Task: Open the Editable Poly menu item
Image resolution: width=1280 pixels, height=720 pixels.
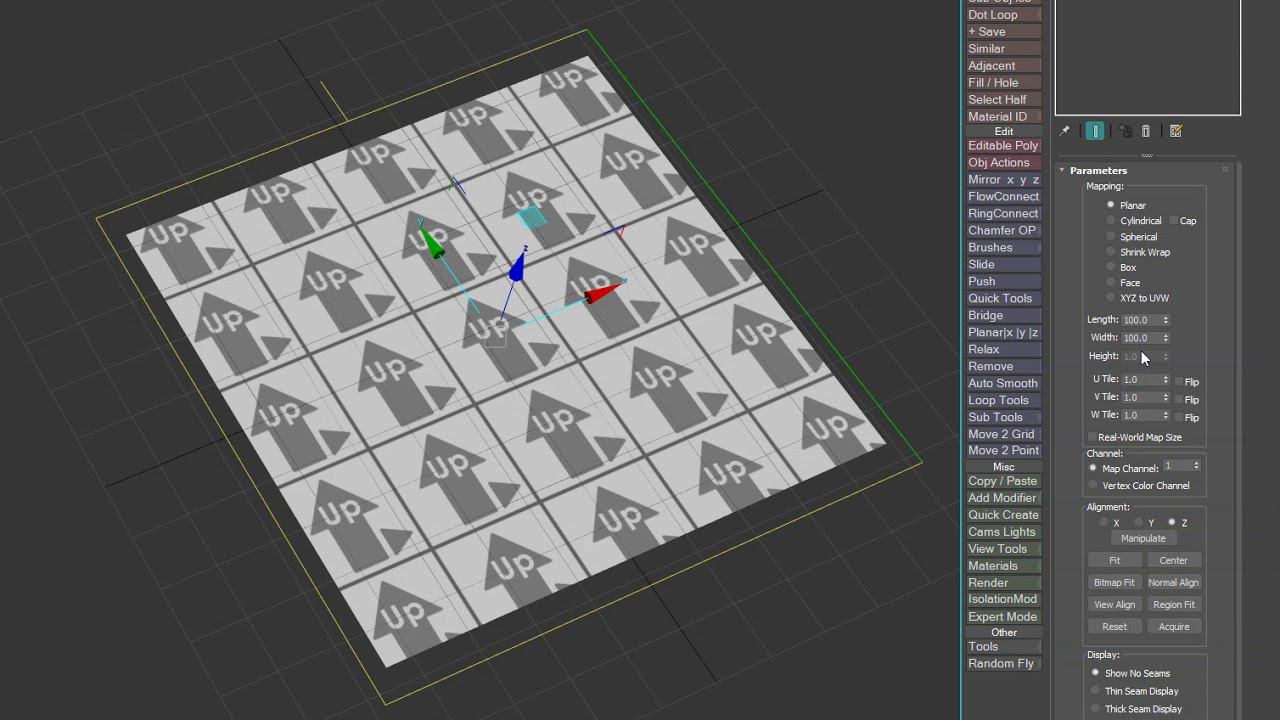Action: click(1003, 146)
